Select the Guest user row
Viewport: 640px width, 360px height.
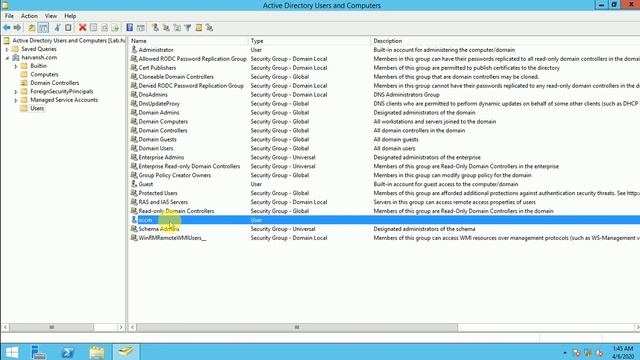click(x=384, y=184)
